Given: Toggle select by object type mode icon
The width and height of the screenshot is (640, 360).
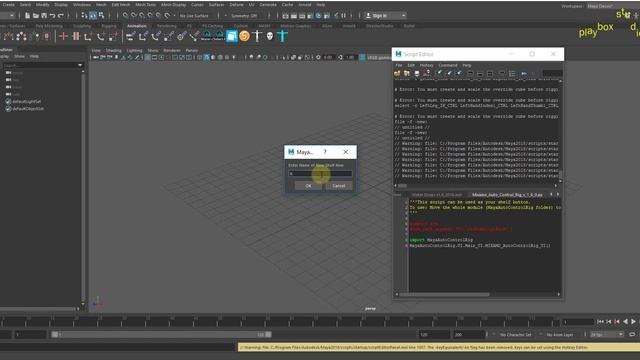Looking at the screenshot, I should [x=93, y=16].
